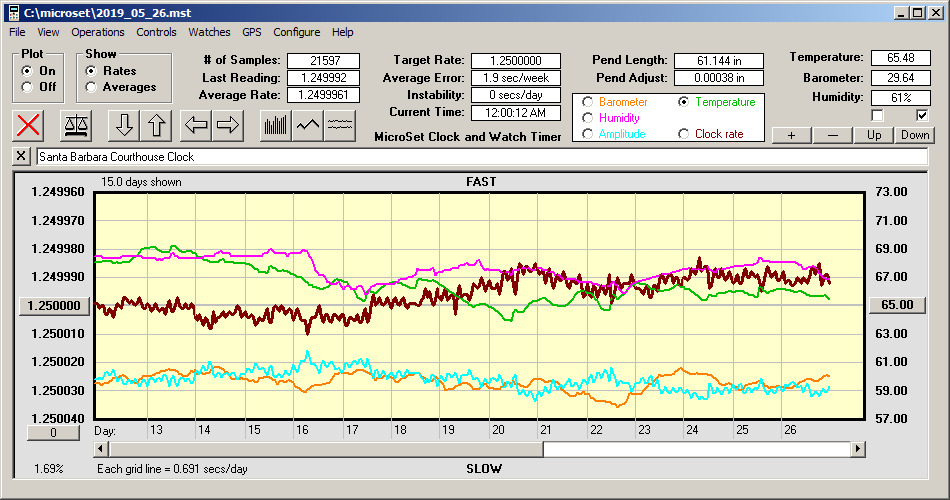
Task: Open the Controls menu
Action: [x=156, y=32]
